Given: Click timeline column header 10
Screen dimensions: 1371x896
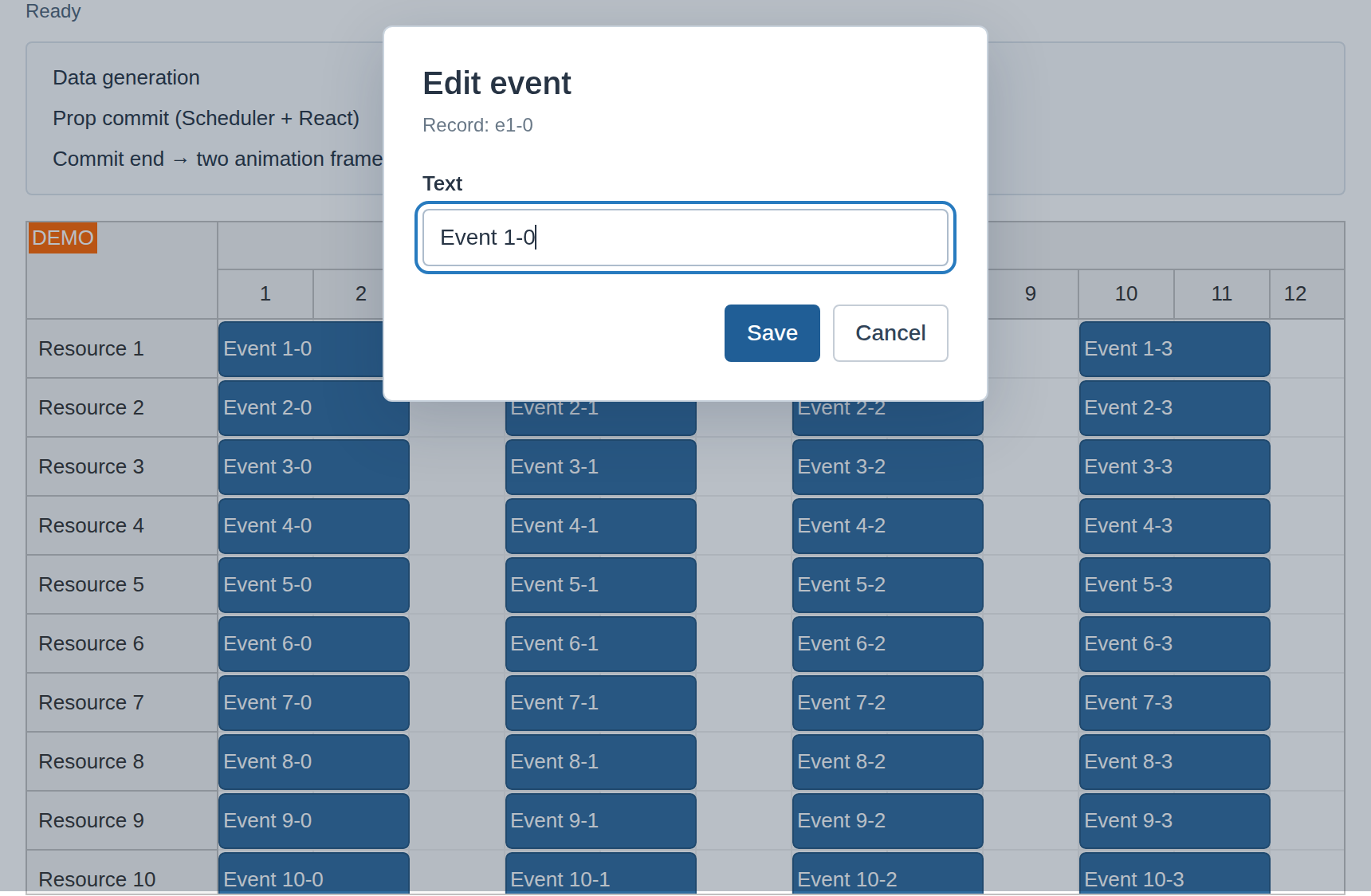Looking at the screenshot, I should [1126, 294].
